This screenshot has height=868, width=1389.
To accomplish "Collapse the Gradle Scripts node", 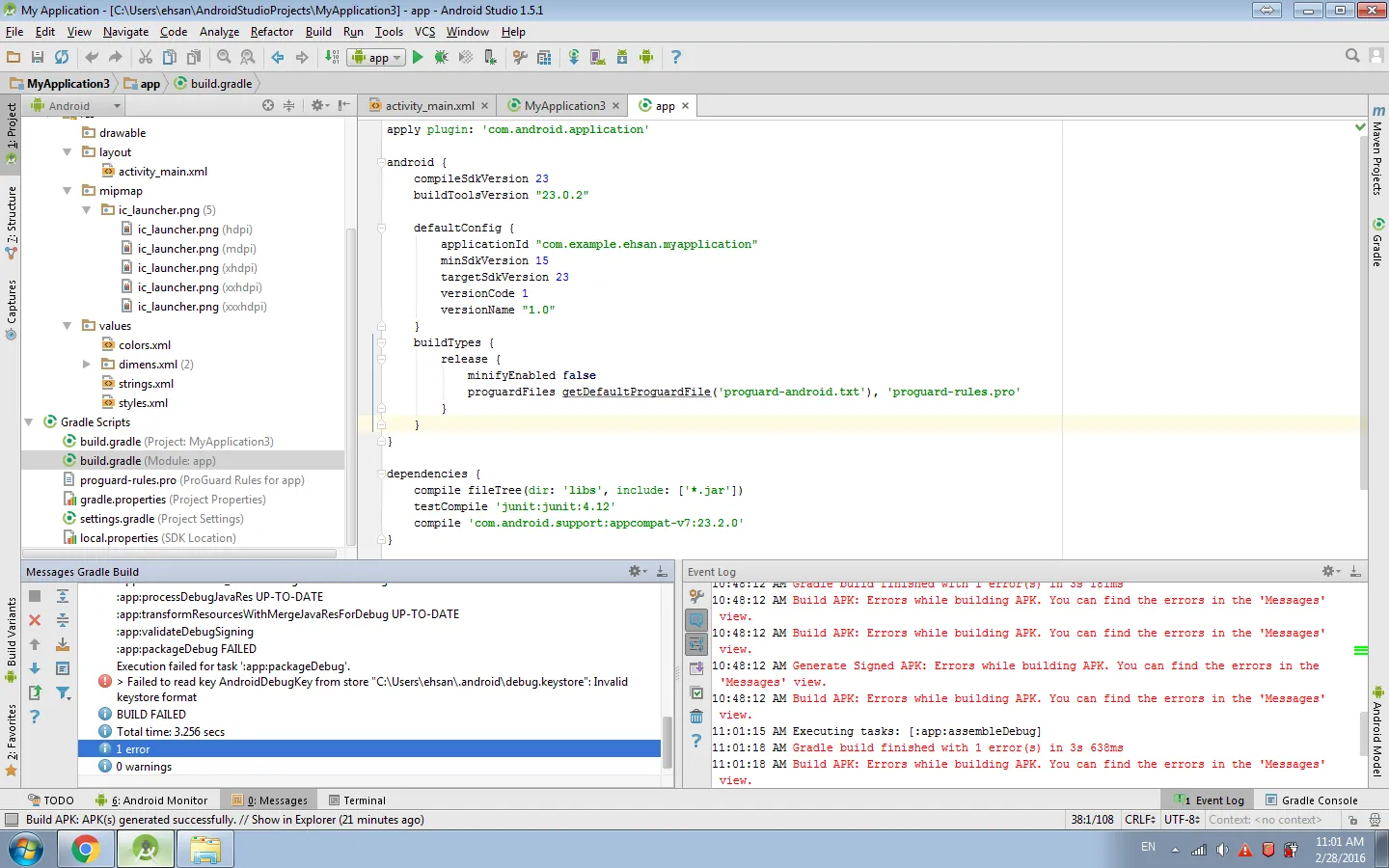I will [29, 422].
